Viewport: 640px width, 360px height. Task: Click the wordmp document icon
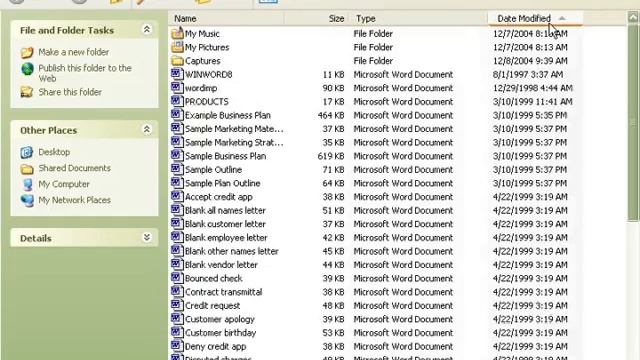(177, 88)
